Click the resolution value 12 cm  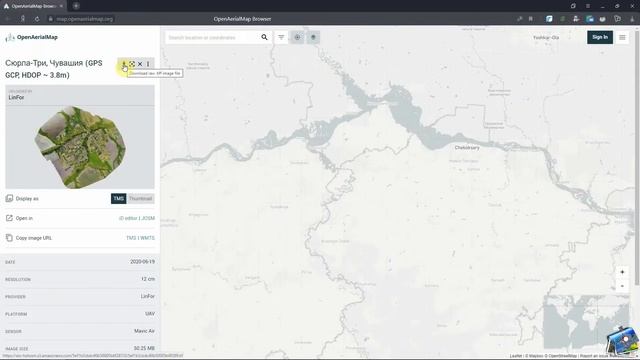(148, 279)
